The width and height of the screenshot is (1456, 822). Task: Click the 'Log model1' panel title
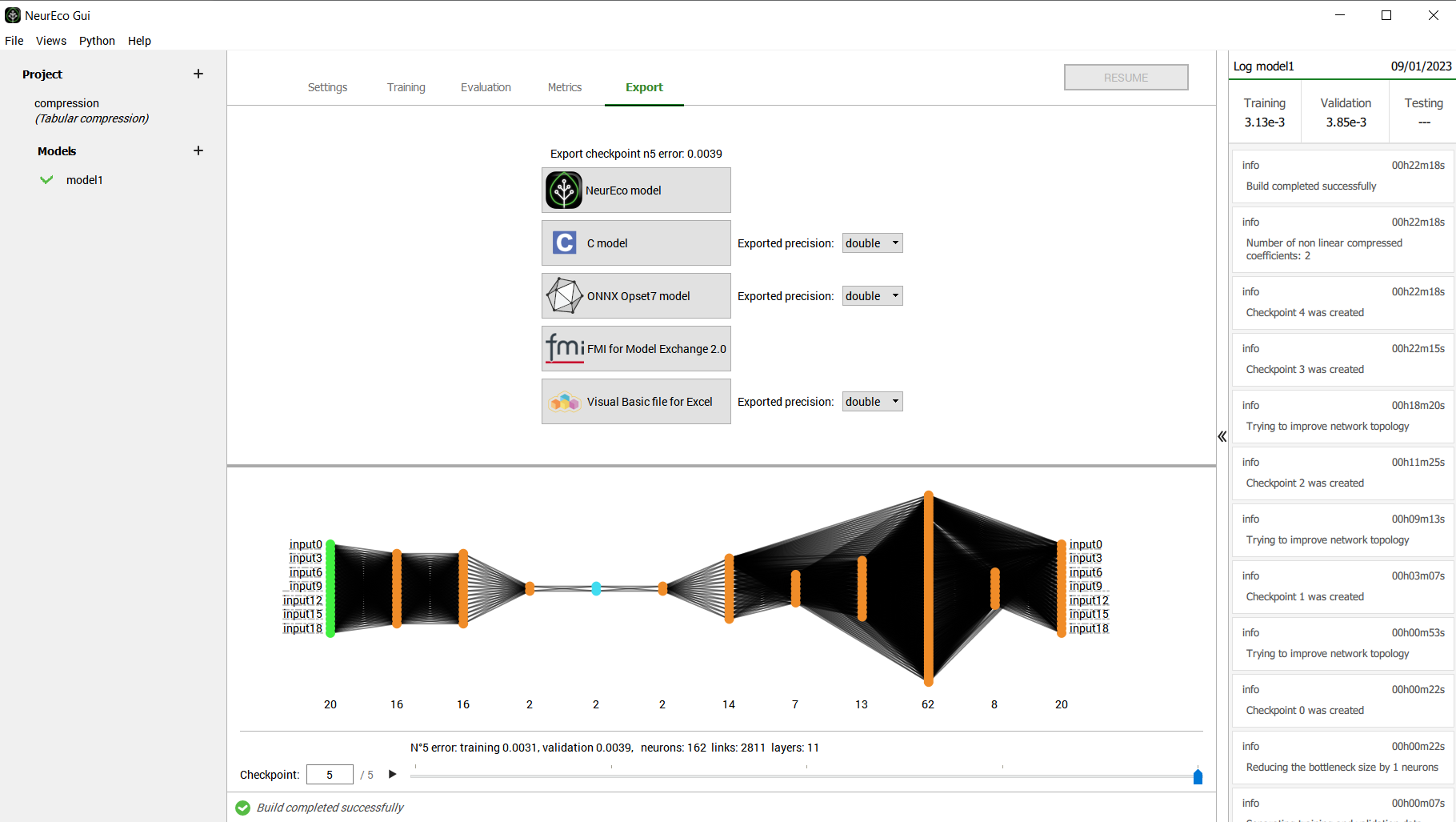[1263, 66]
